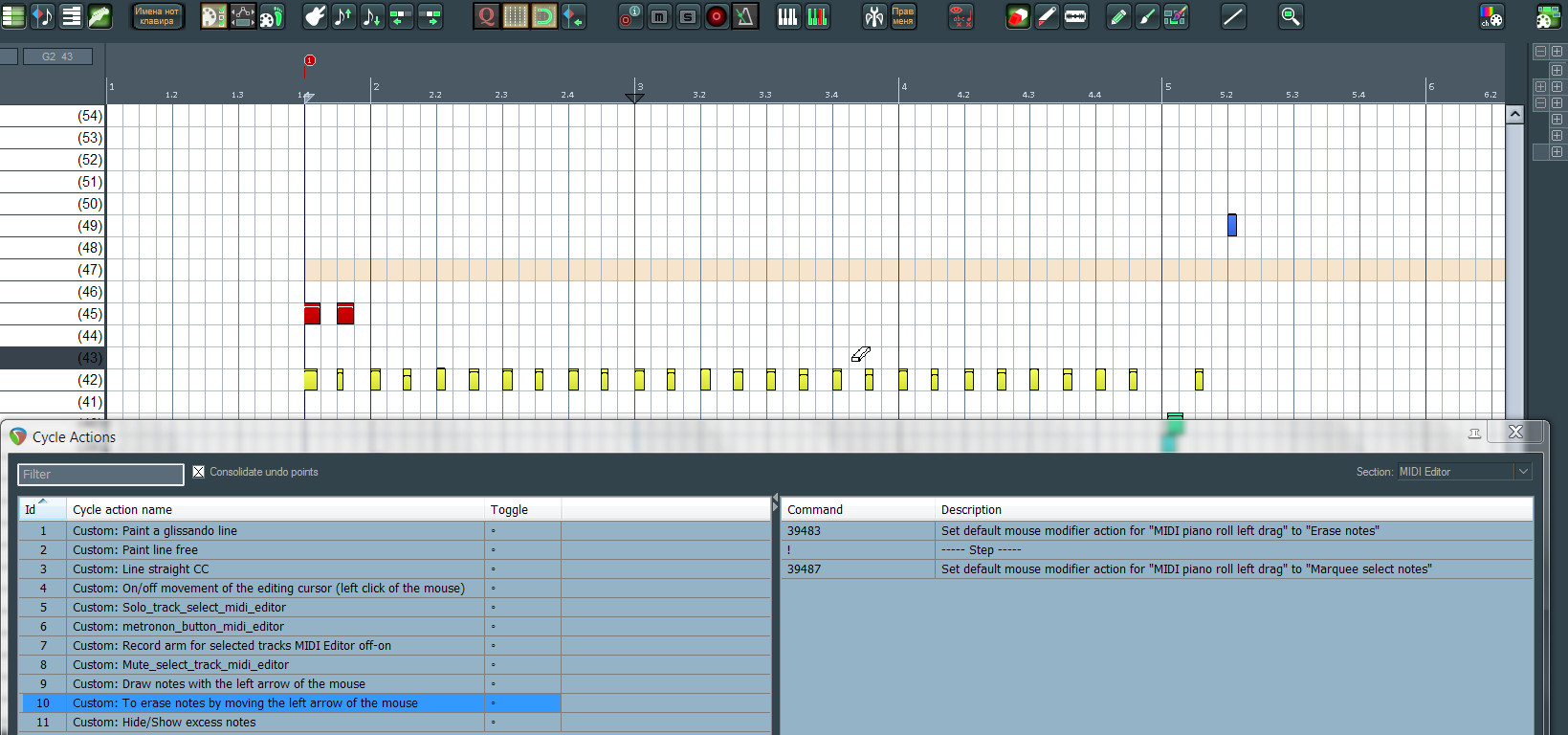Select 'Custom: Mute_select_track_midi_editor' row
The height and width of the screenshot is (735, 1568).
[x=395, y=665]
